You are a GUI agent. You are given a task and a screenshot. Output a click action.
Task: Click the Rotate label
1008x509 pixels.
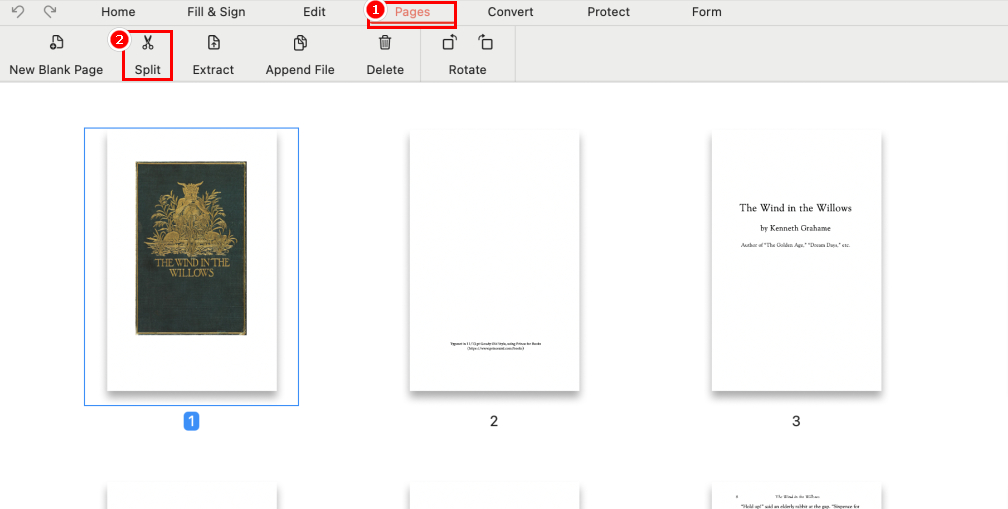467,69
